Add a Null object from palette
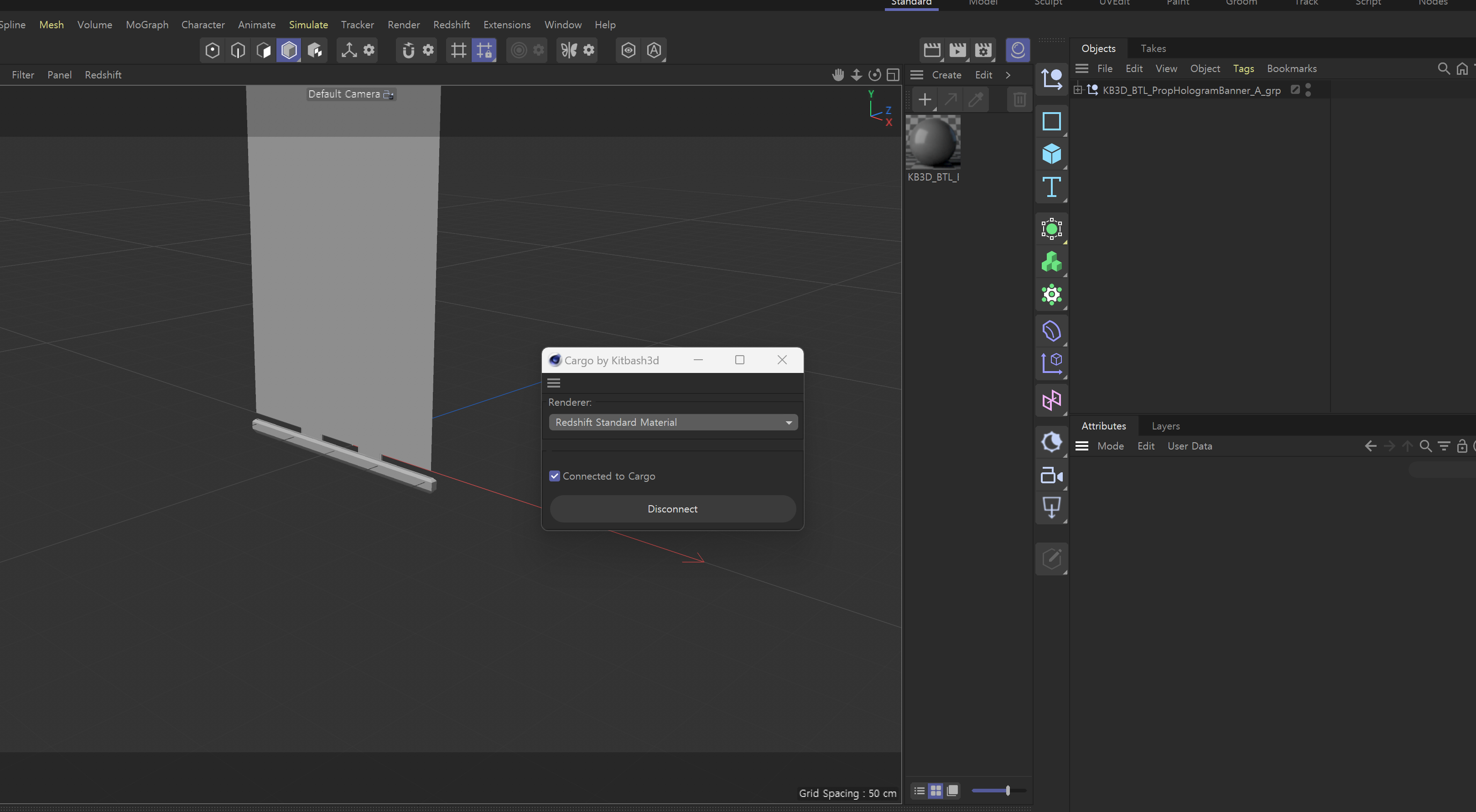 coord(1051,79)
